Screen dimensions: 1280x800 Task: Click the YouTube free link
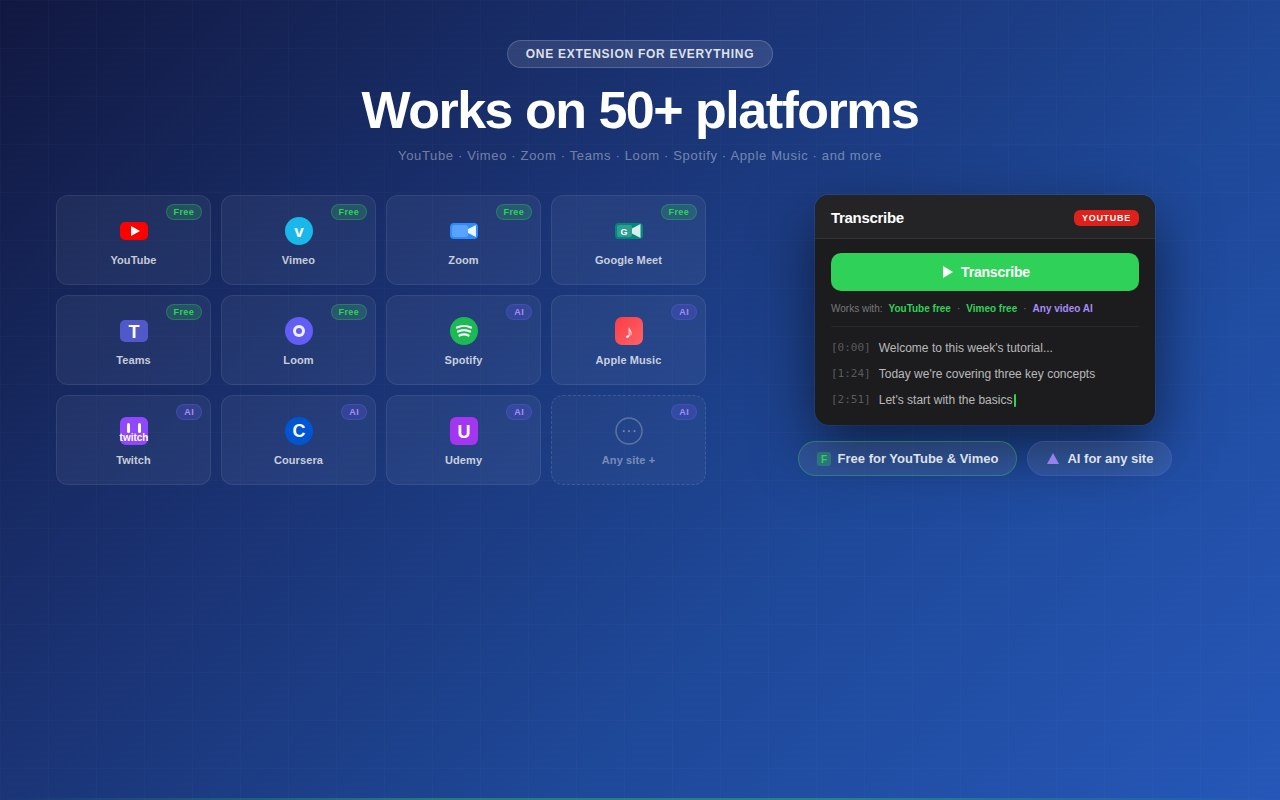[x=920, y=309]
